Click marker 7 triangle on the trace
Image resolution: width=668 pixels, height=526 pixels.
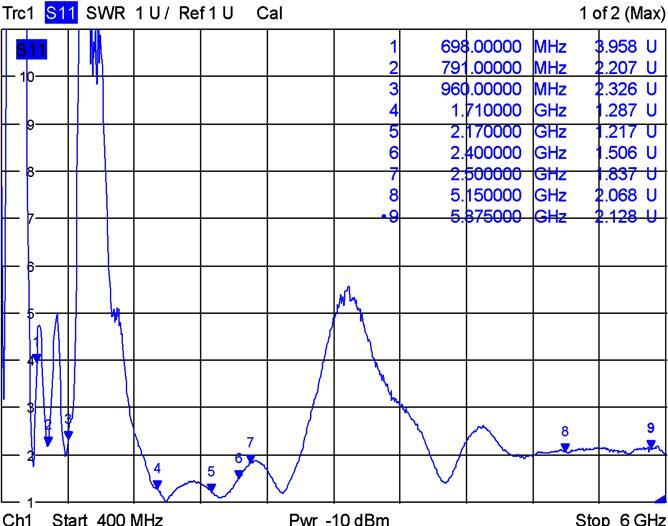[x=251, y=459]
